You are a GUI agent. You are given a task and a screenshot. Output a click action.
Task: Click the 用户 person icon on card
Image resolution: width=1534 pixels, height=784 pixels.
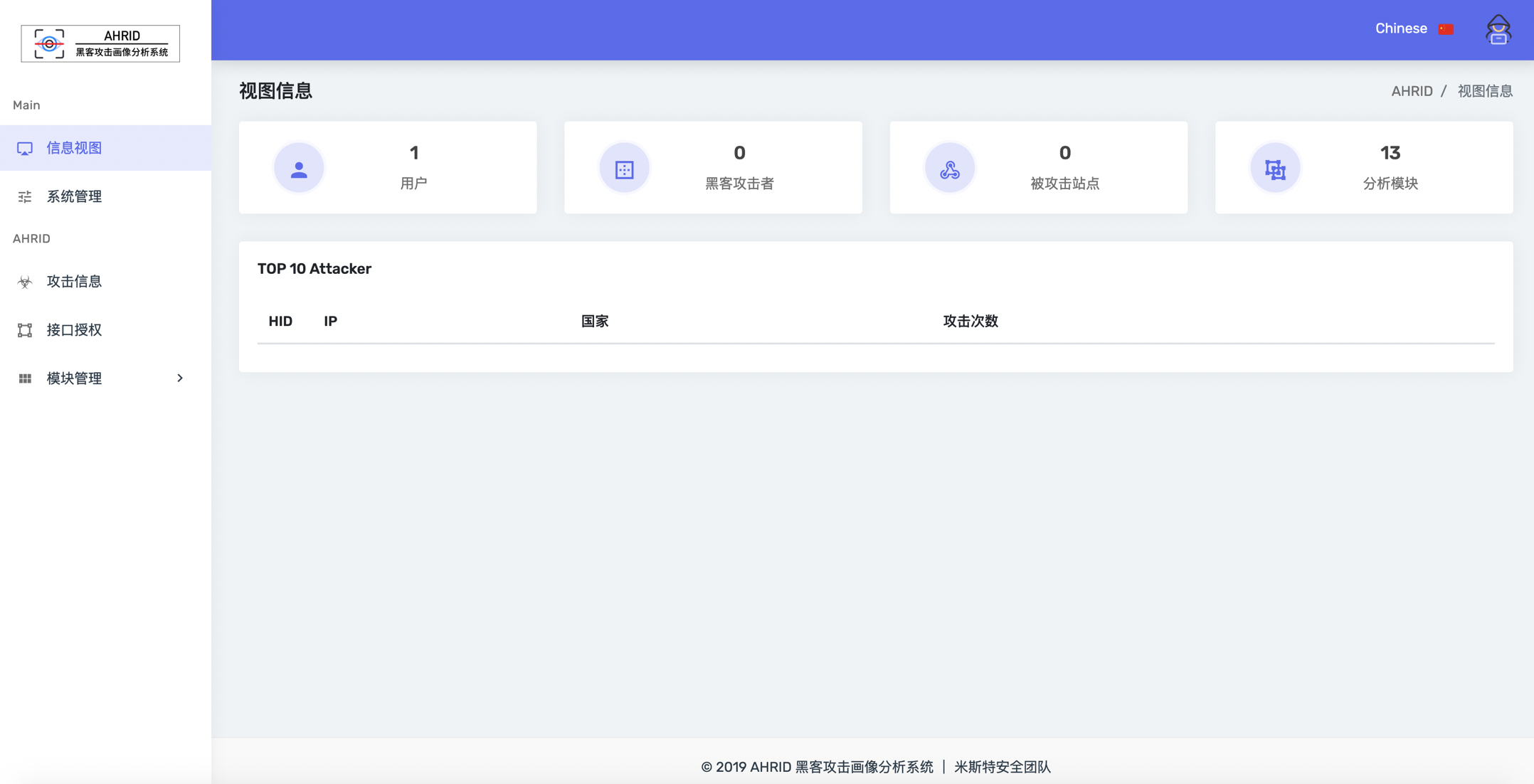click(299, 169)
